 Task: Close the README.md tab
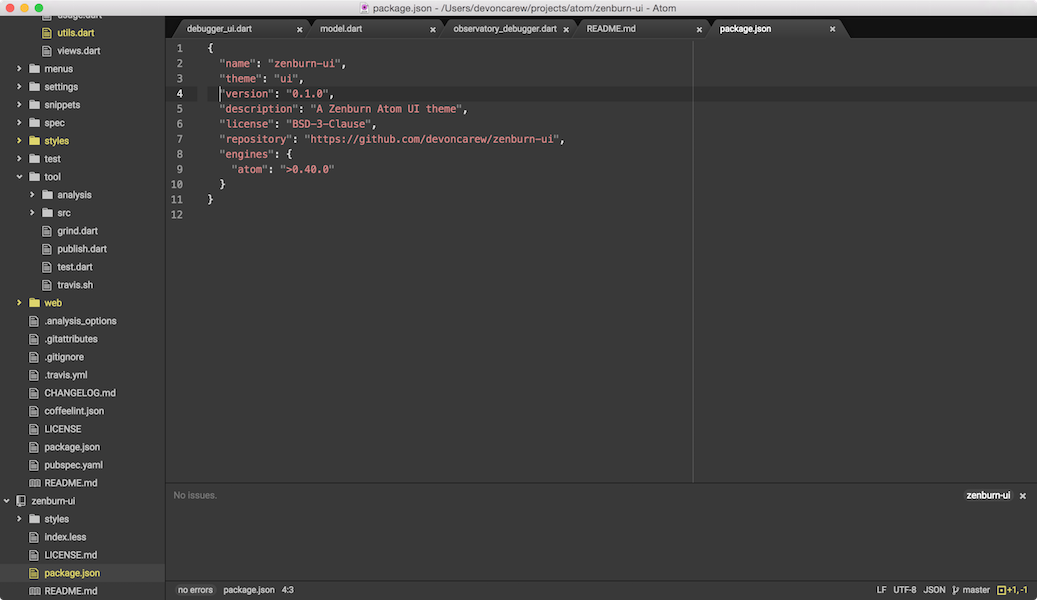699,29
